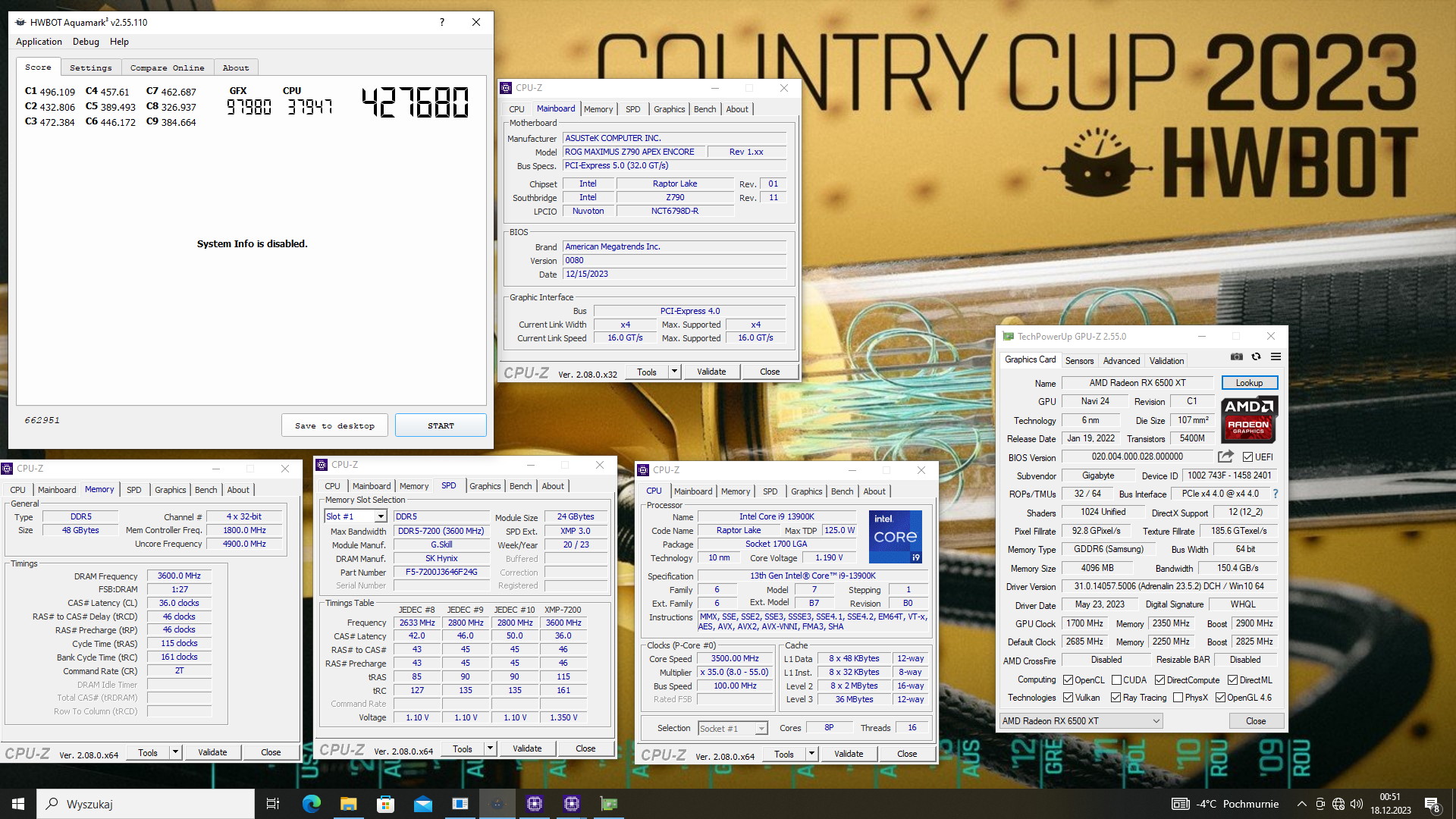The image size is (1456, 819).
Task: Click the Lookup button in GPU-Z
Action: (1249, 383)
